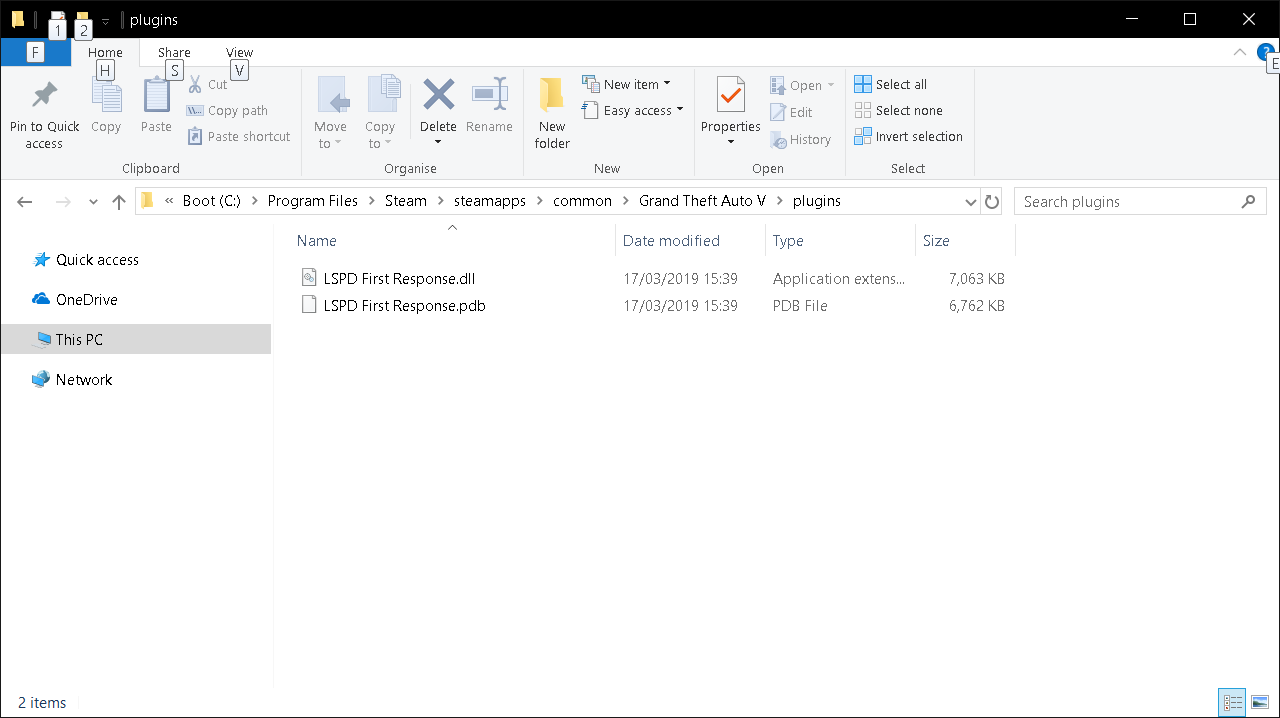The image size is (1280, 718).
Task: Switch to the Share tab
Action: click(174, 53)
